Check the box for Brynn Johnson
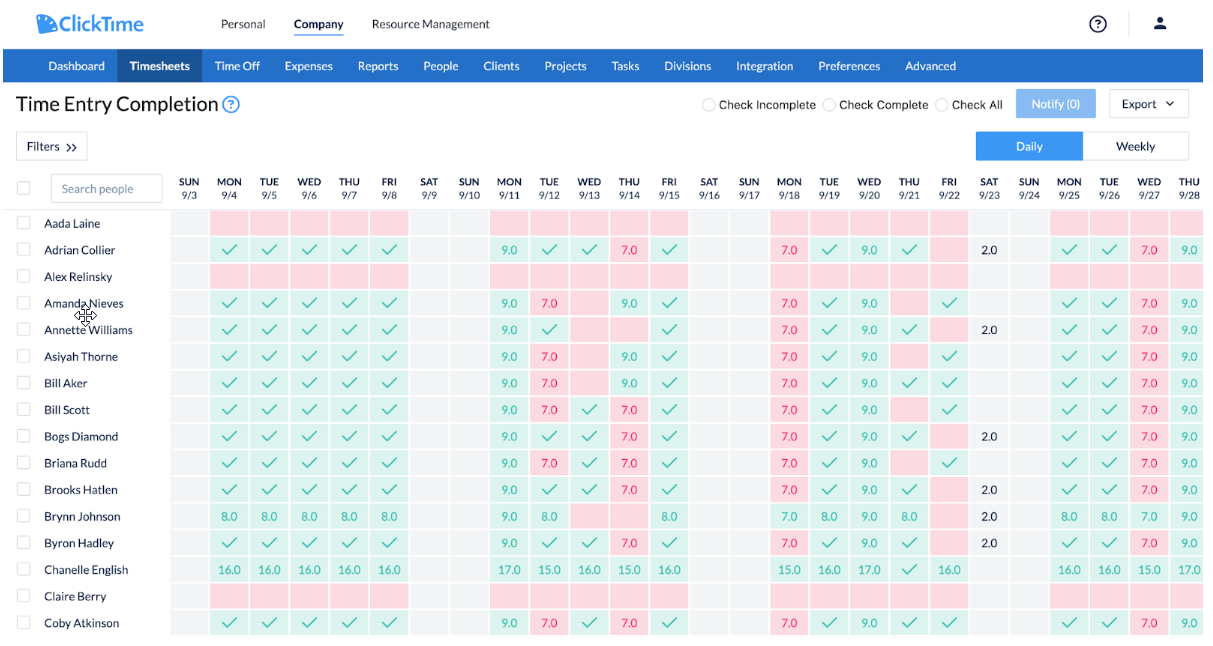 [24, 516]
